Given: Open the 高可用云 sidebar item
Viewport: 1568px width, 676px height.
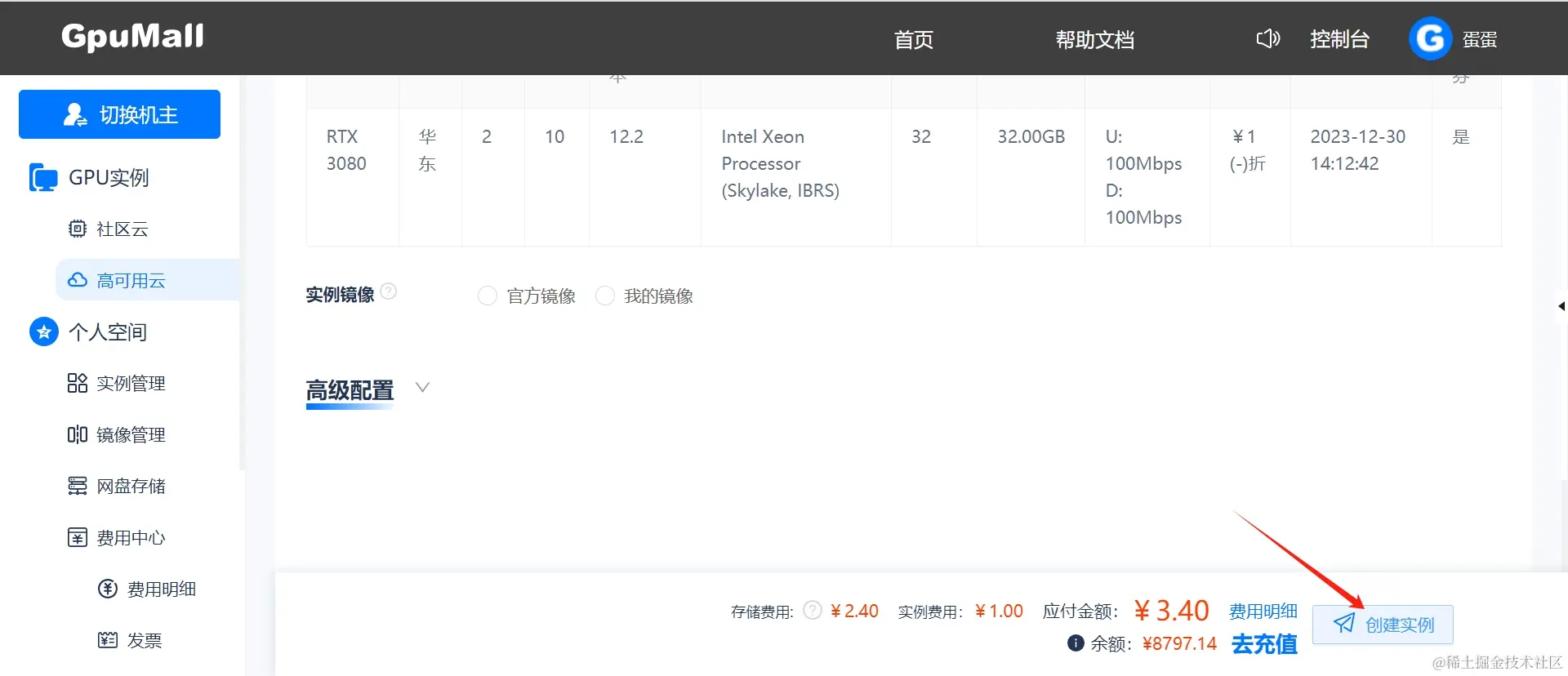Looking at the screenshot, I should (147, 280).
